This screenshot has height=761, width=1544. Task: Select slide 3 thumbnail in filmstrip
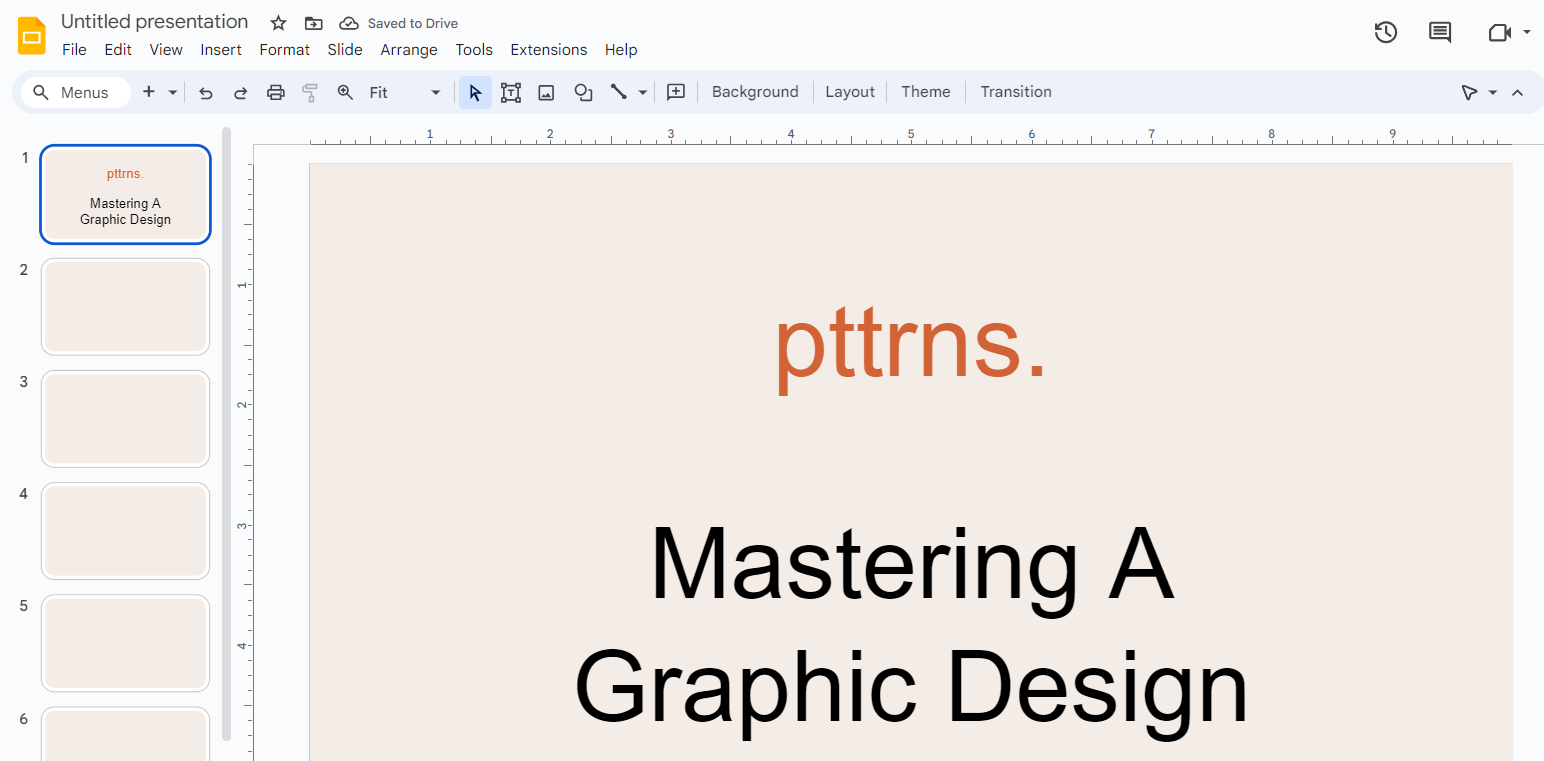(x=125, y=419)
